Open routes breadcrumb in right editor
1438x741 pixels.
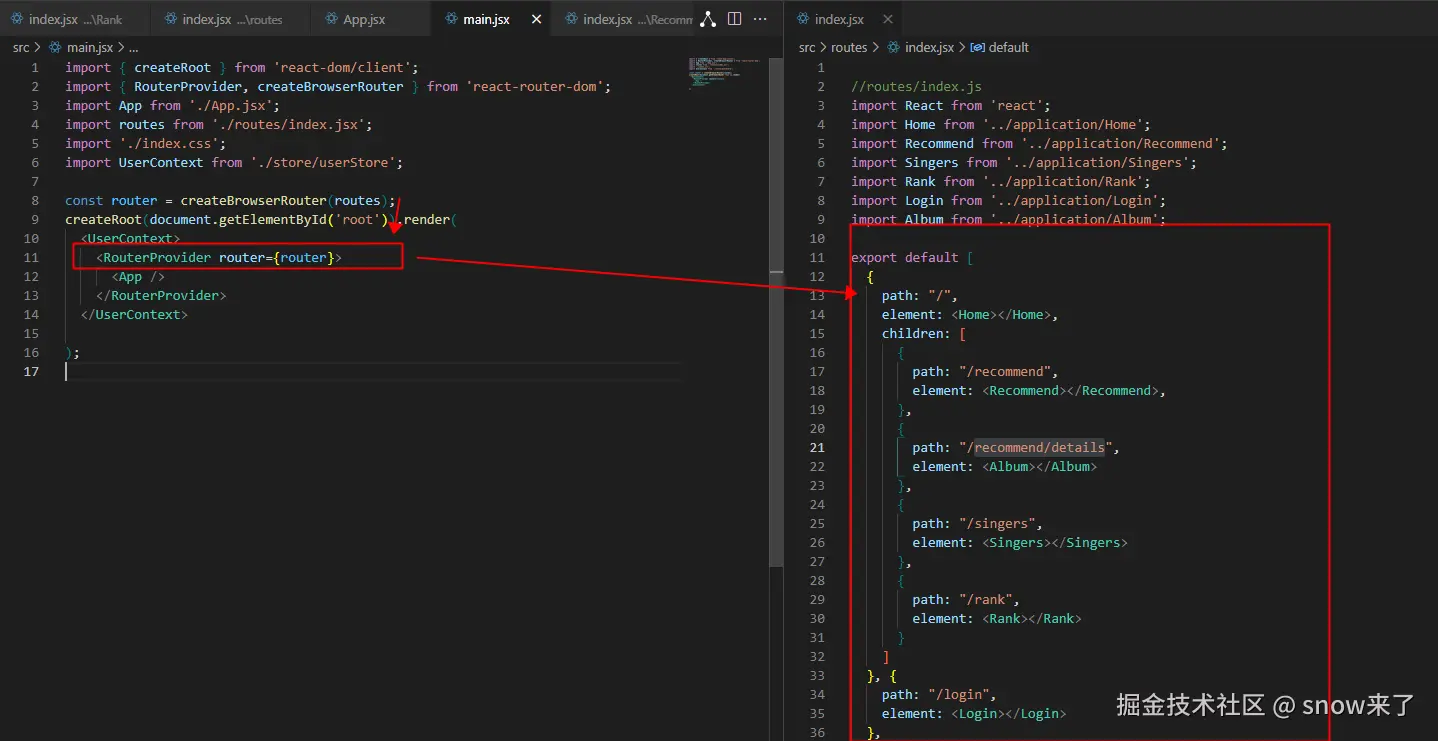pos(849,47)
